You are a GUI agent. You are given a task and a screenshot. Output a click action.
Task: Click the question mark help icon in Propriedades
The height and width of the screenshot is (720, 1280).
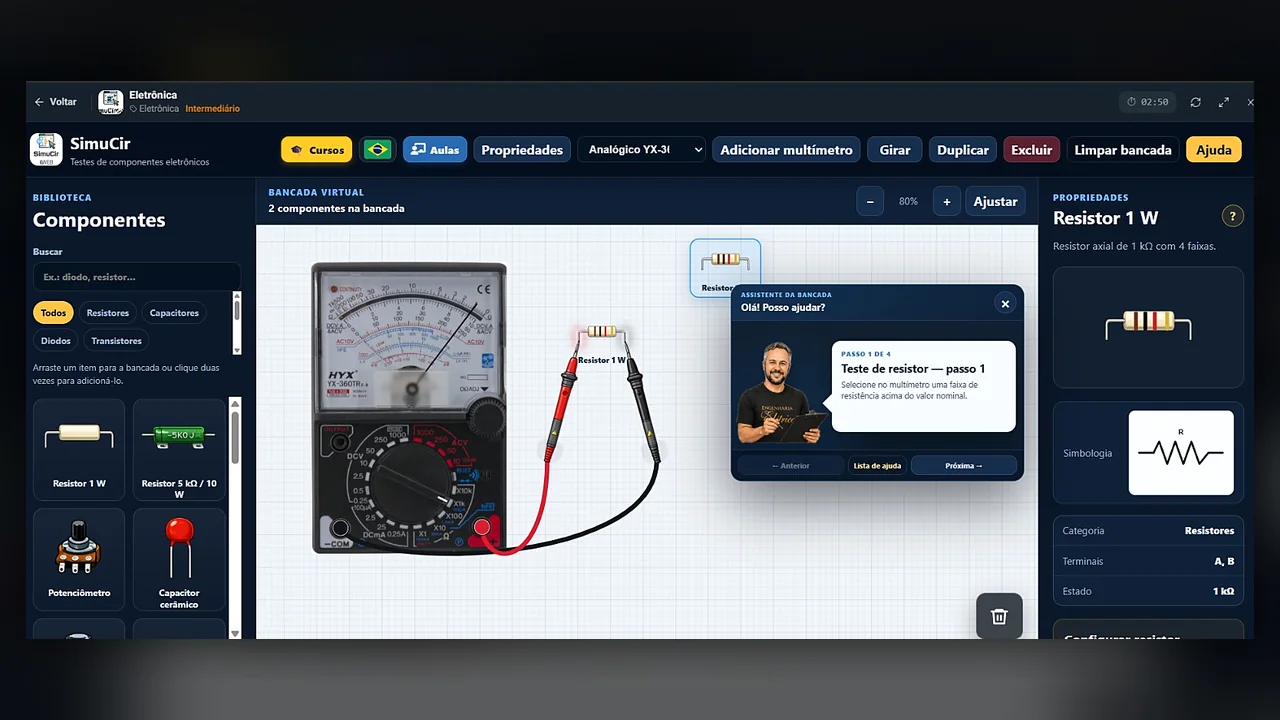pos(1233,216)
